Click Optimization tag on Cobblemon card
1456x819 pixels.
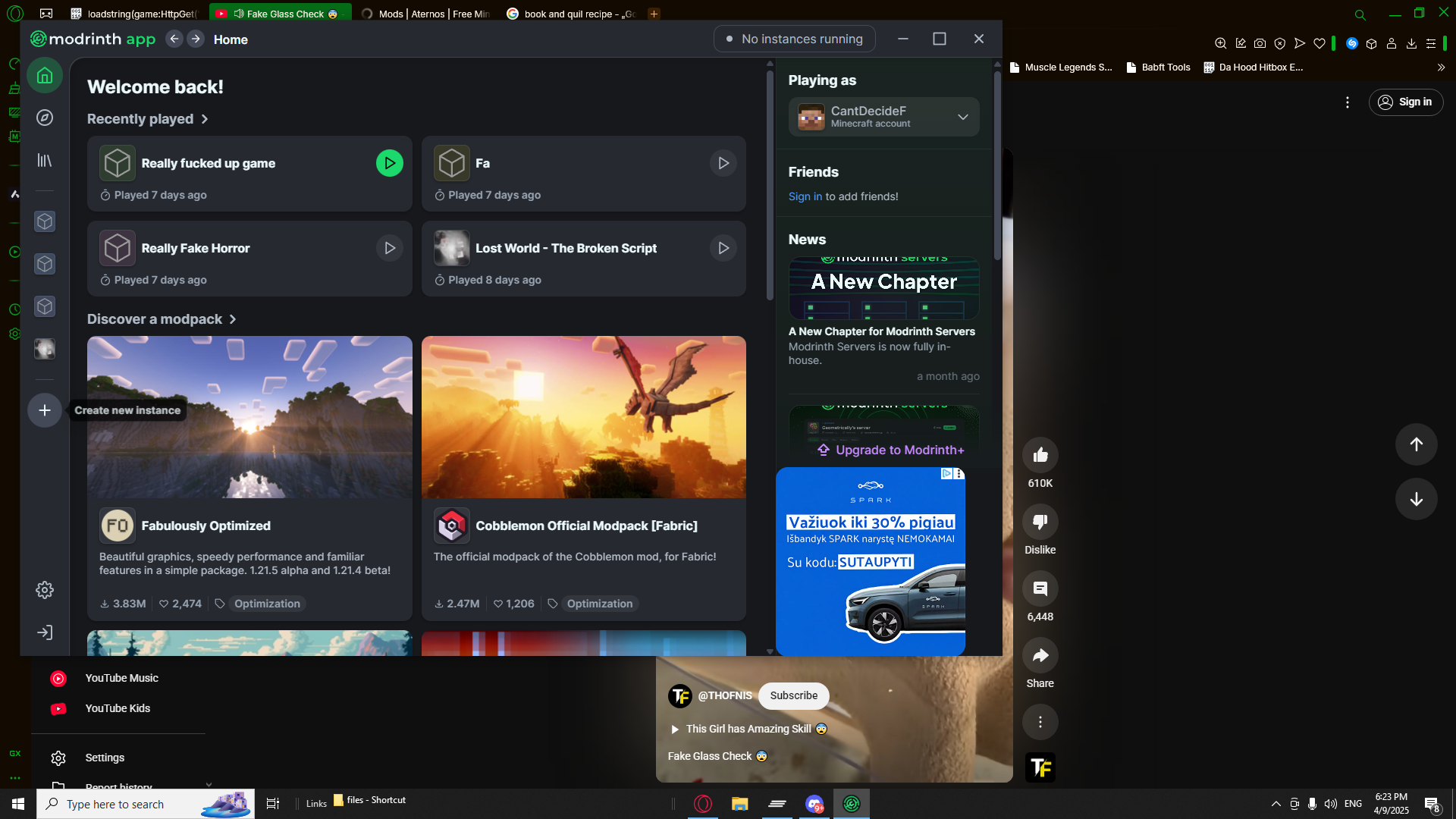coord(600,604)
